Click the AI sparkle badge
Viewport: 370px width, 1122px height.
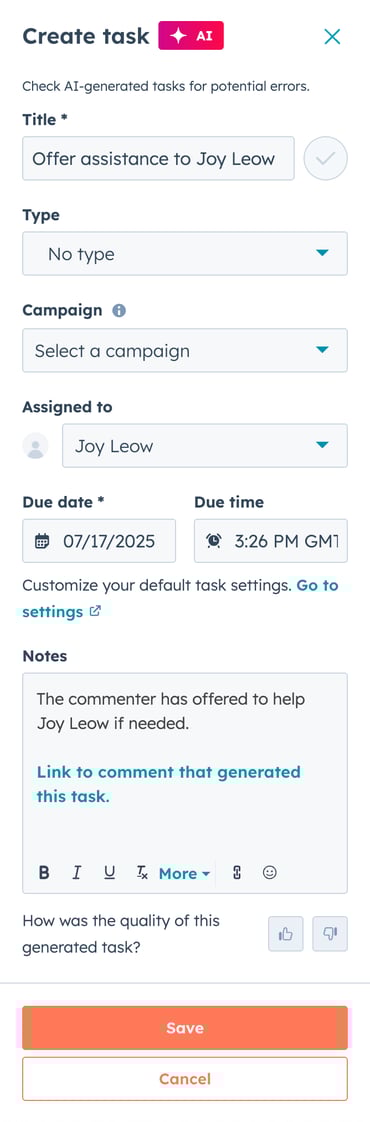(x=191, y=35)
